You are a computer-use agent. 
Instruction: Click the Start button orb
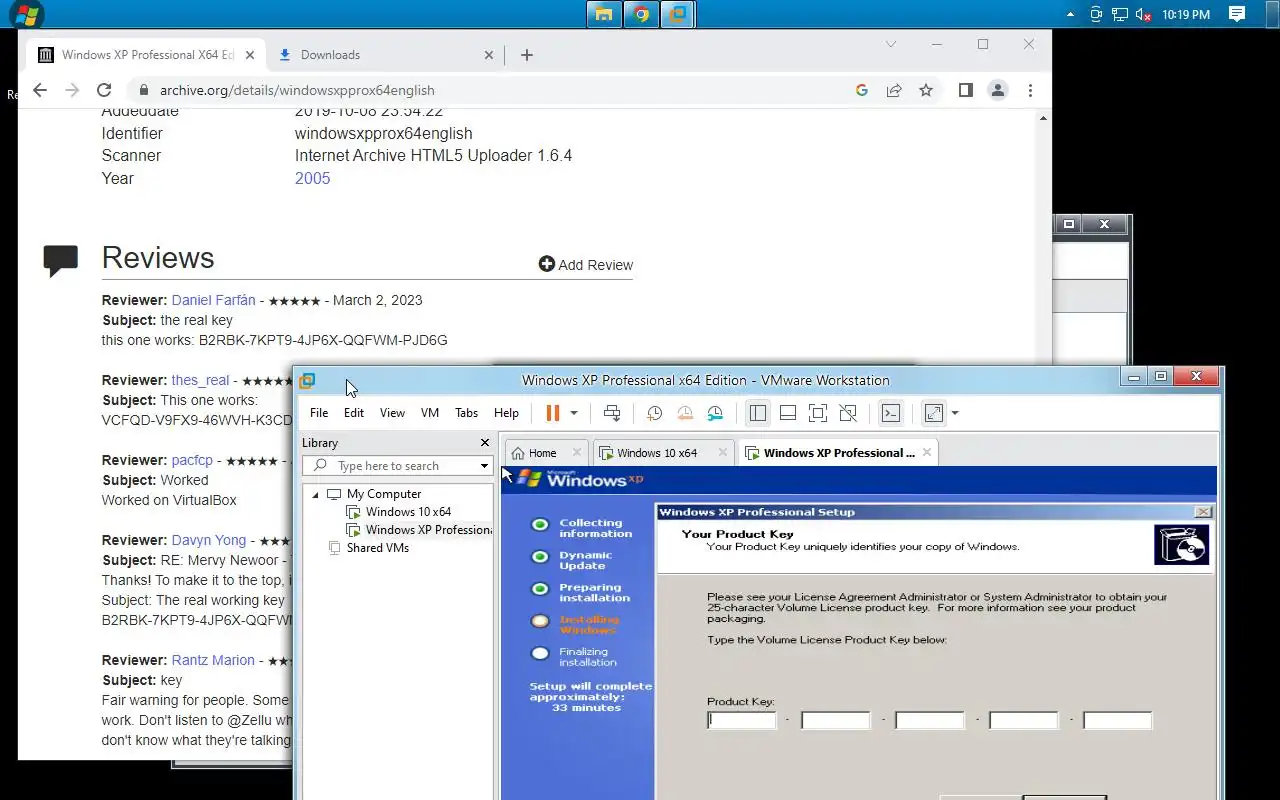point(26,14)
